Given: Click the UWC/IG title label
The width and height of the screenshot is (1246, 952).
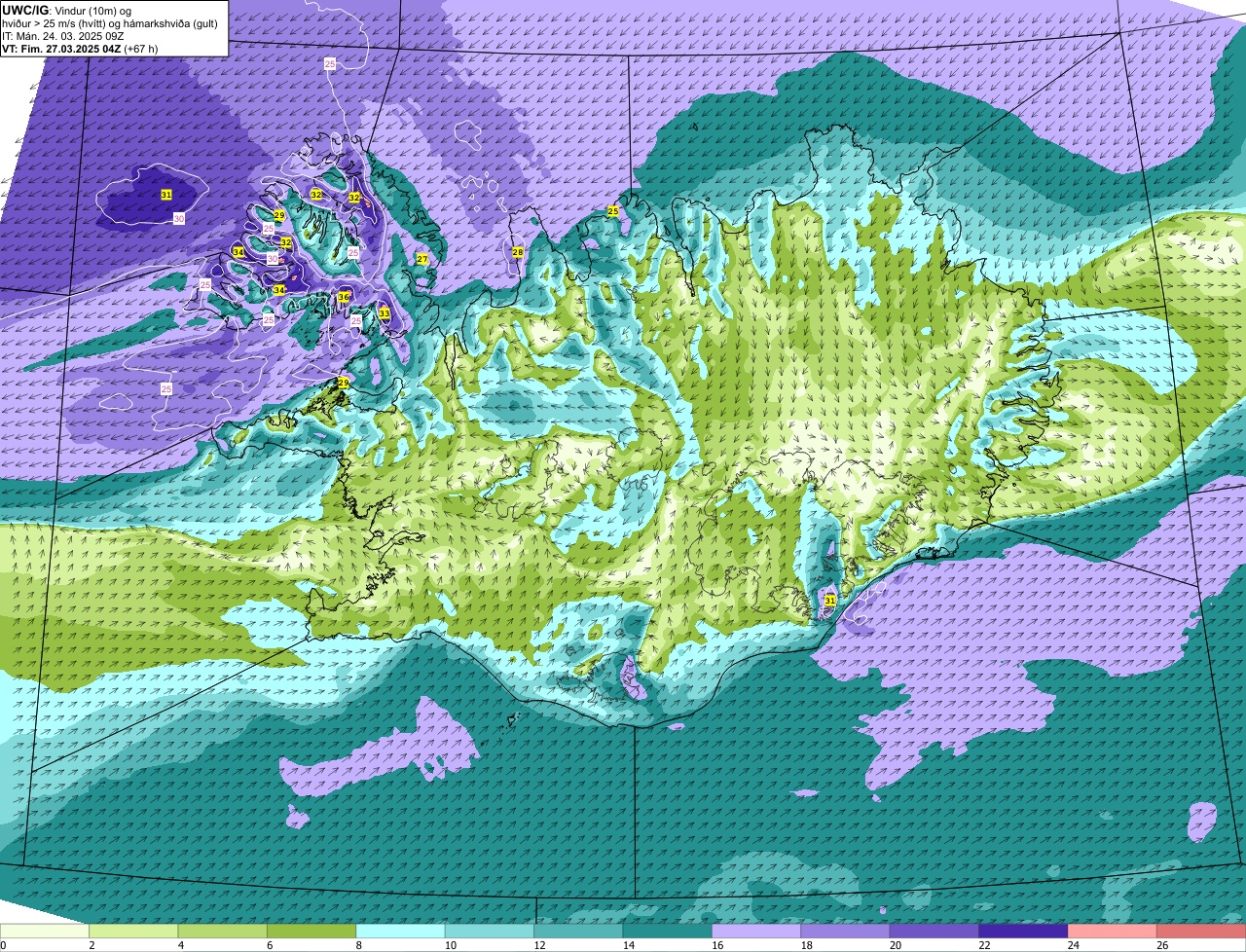Looking at the screenshot, I should 24,9.
